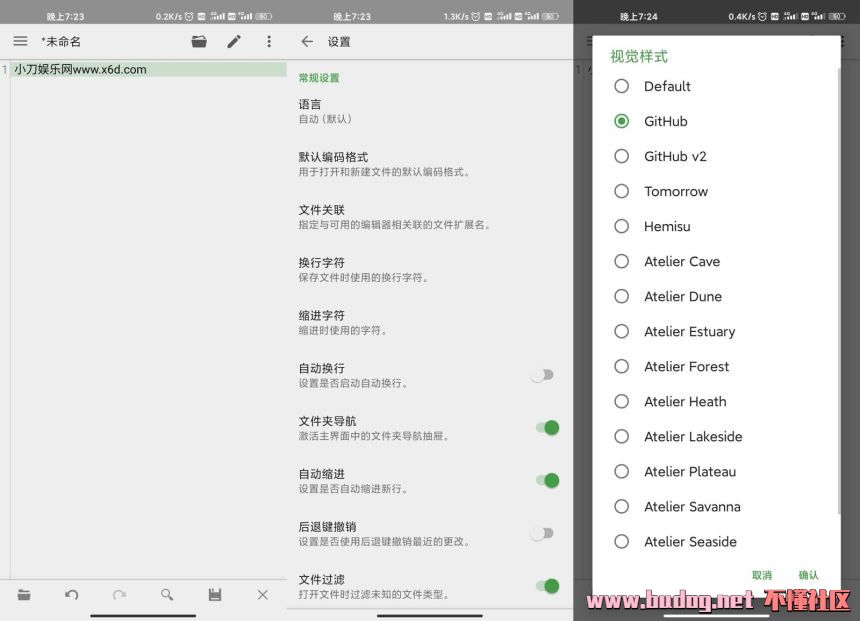Image resolution: width=860 pixels, height=621 pixels.
Task: Select the Tomorrow theme radio button
Action: point(621,191)
